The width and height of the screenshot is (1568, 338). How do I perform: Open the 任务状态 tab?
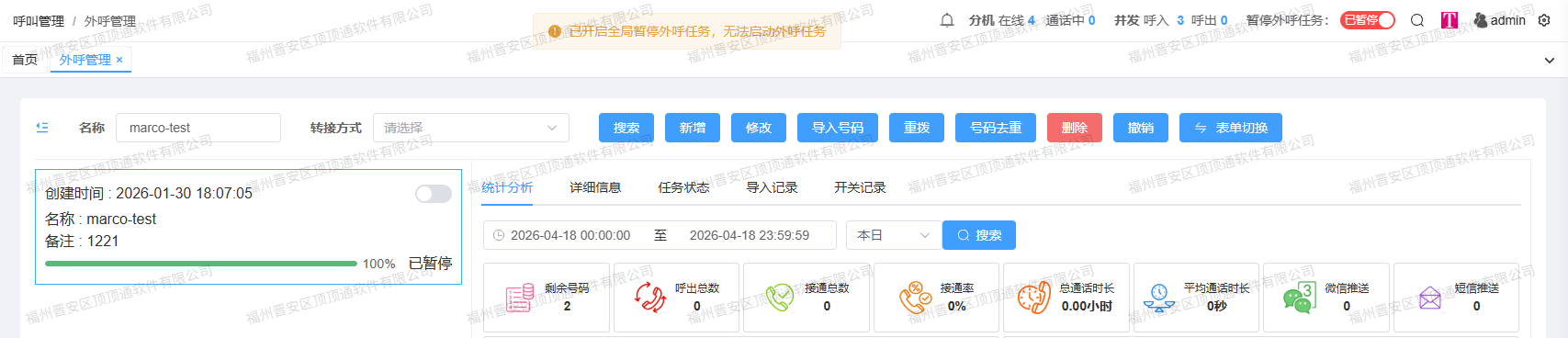[683, 187]
